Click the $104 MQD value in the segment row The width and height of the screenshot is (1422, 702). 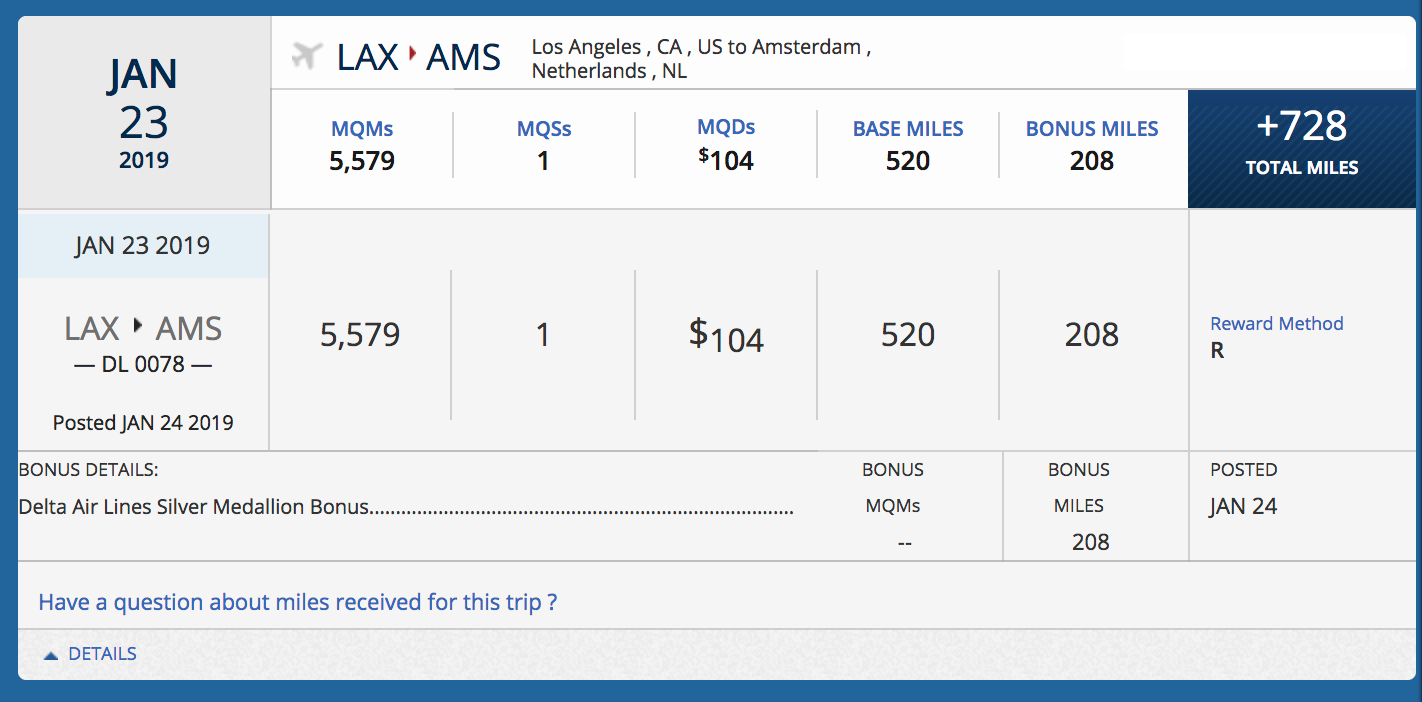click(726, 335)
